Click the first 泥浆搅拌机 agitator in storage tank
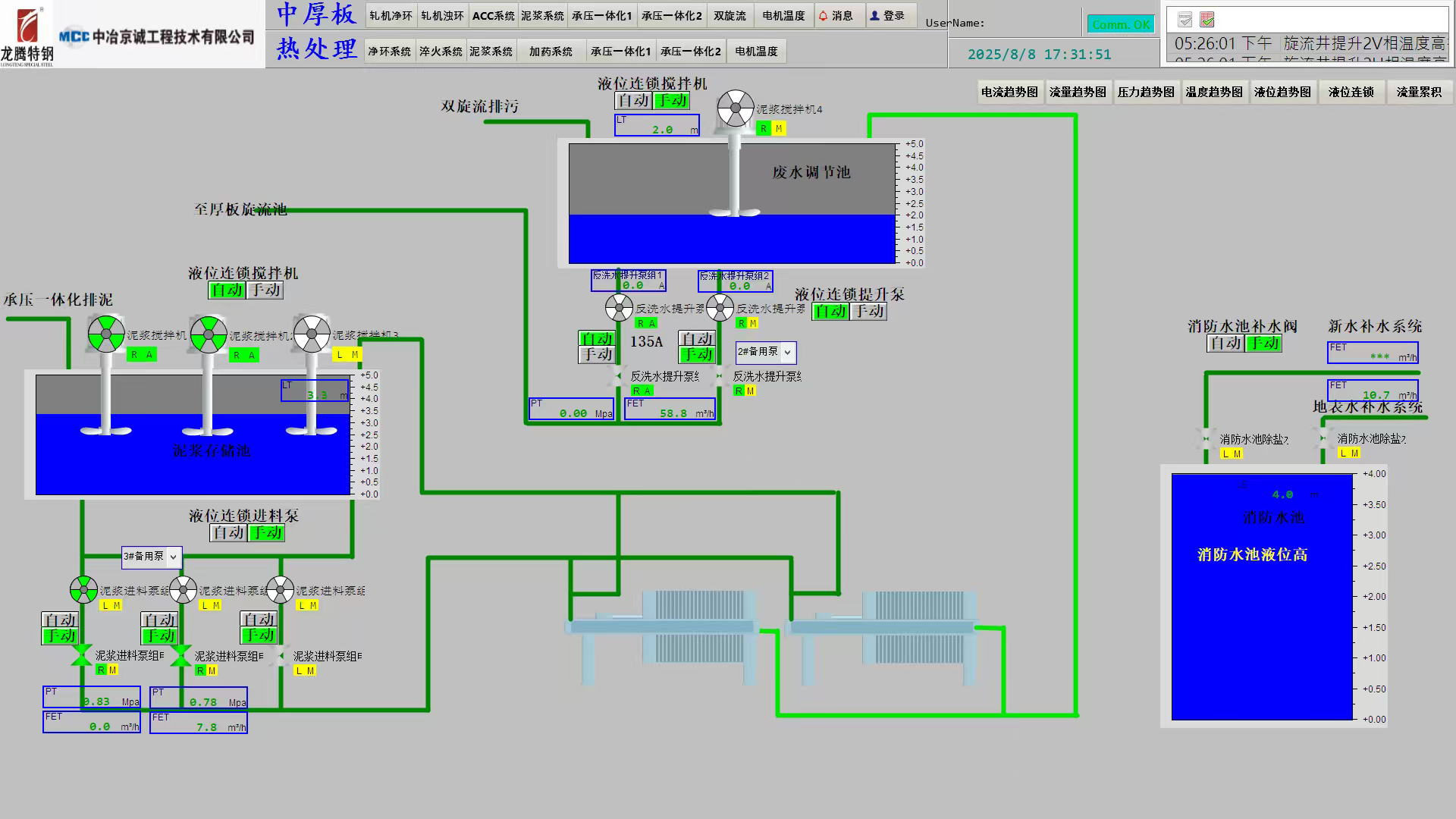Viewport: 1456px width, 819px height. [106, 334]
